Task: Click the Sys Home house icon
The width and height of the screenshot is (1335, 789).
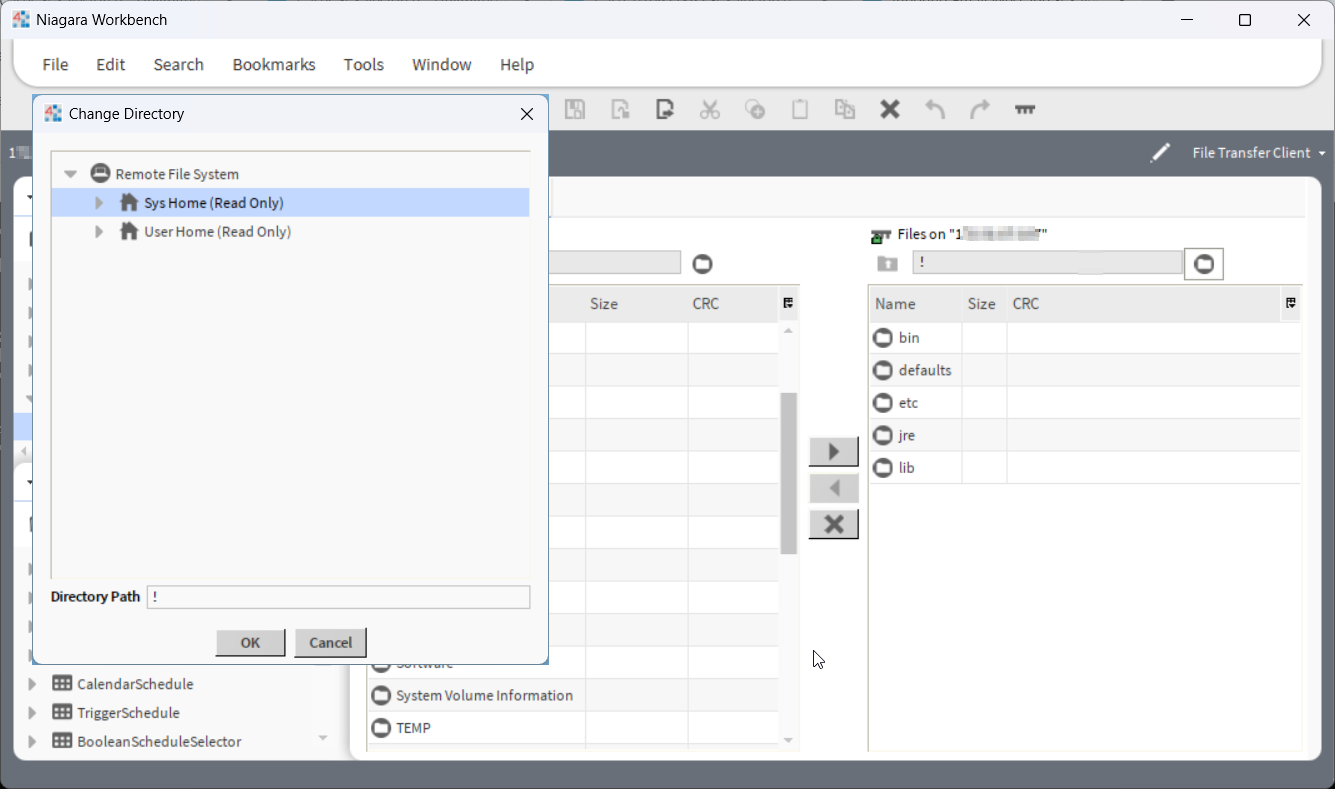Action: (x=128, y=203)
